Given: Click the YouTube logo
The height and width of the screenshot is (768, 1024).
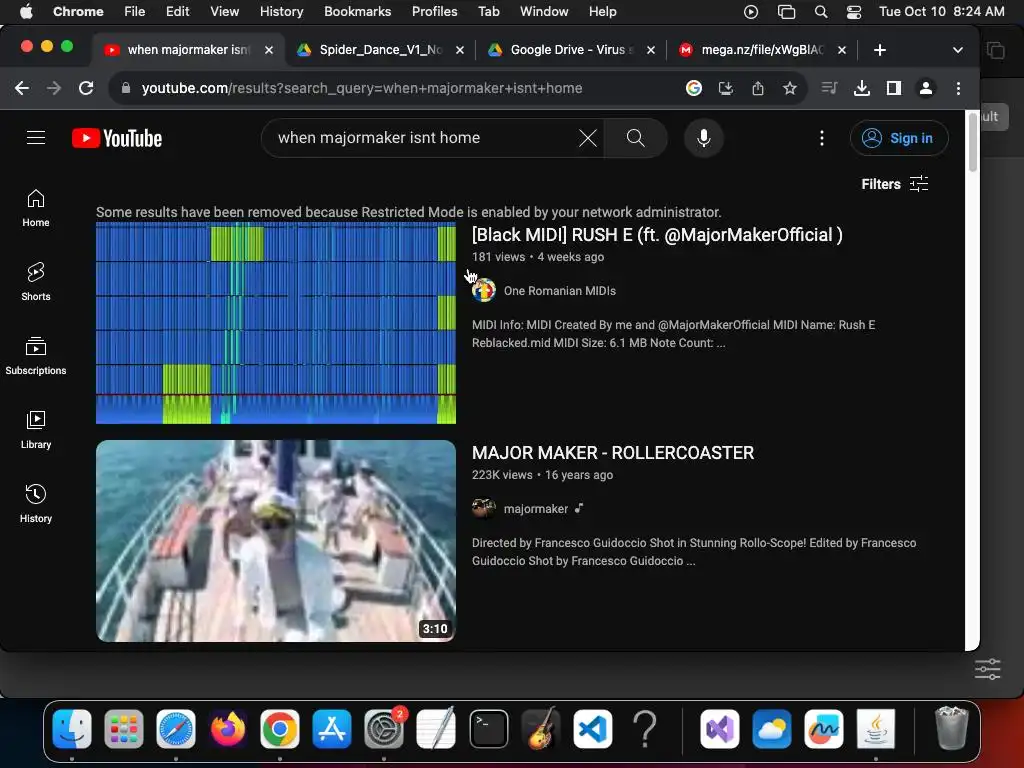Looking at the screenshot, I should click(x=117, y=138).
